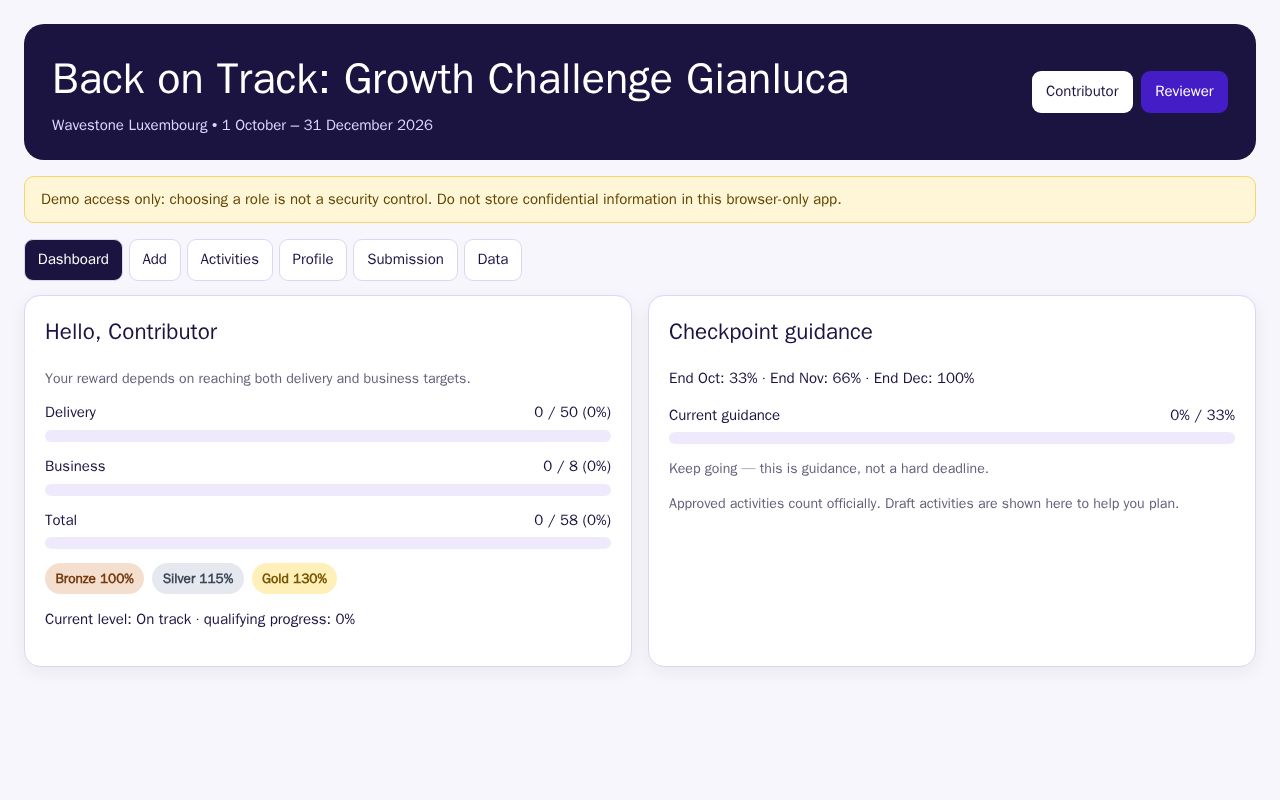Click the Silver 115% badge
This screenshot has width=1280, height=800.
coord(198,579)
